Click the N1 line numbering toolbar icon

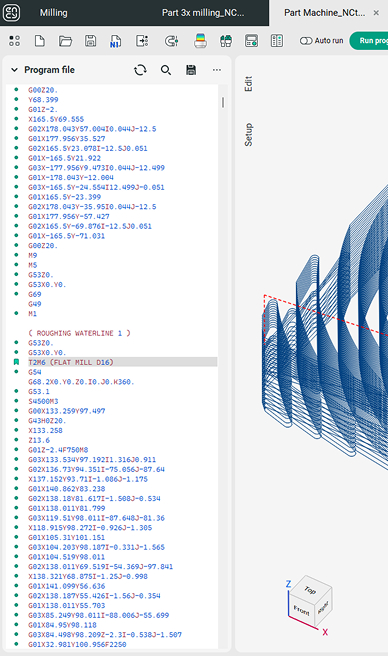[x=116, y=41]
